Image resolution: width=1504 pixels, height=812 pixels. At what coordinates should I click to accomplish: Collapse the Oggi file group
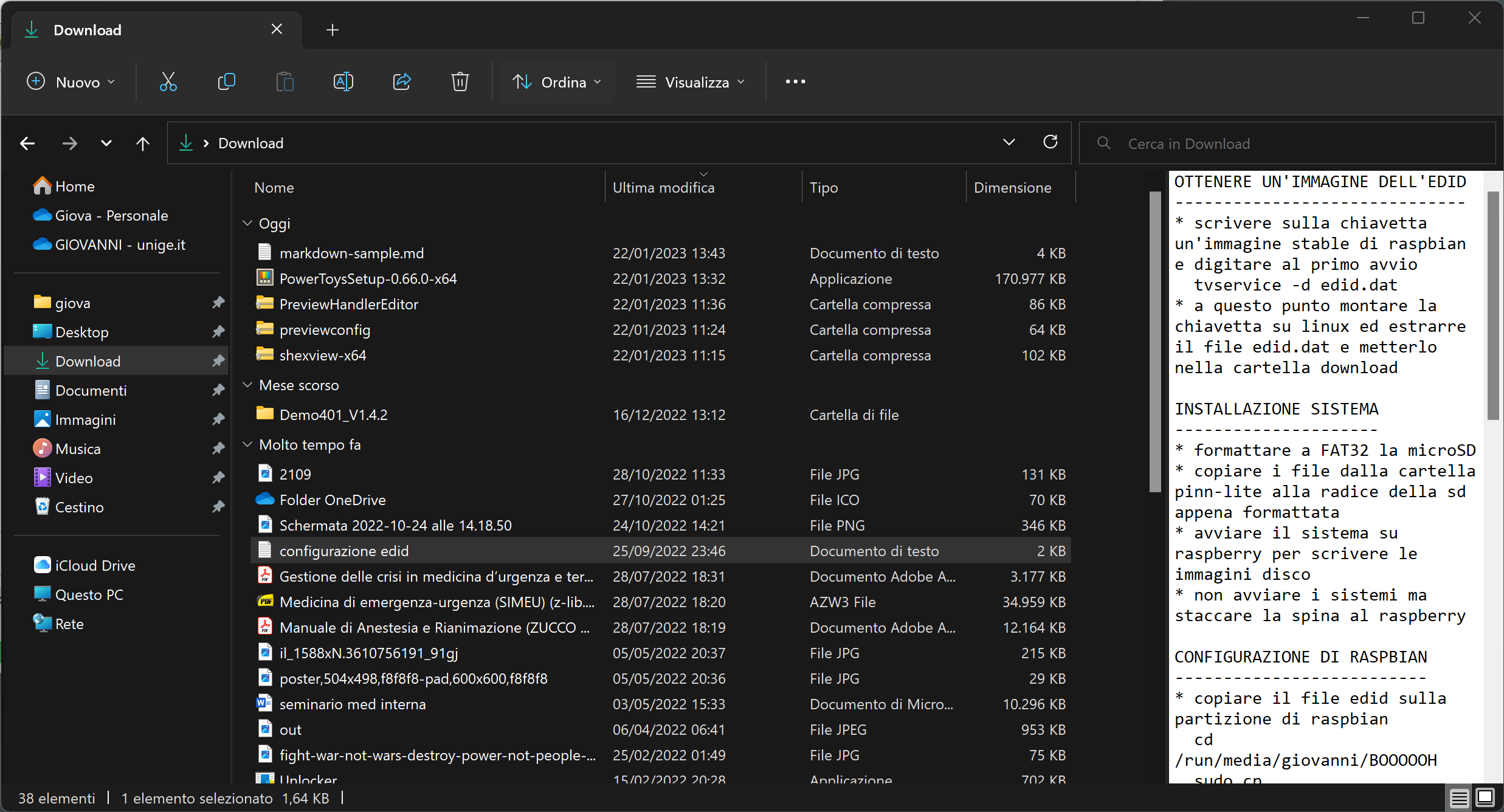[247, 223]
